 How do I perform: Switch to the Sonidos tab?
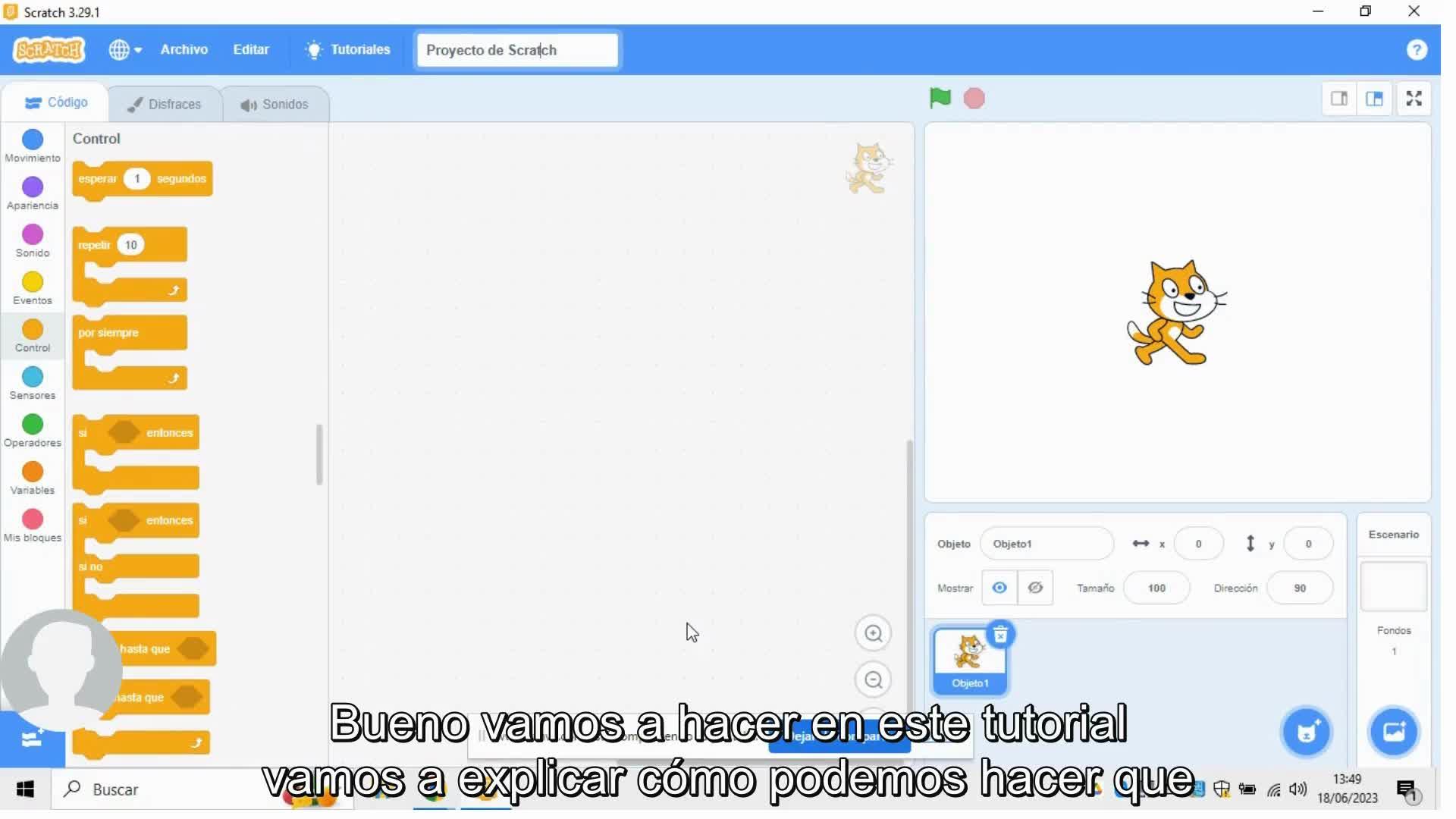[275, 105]
